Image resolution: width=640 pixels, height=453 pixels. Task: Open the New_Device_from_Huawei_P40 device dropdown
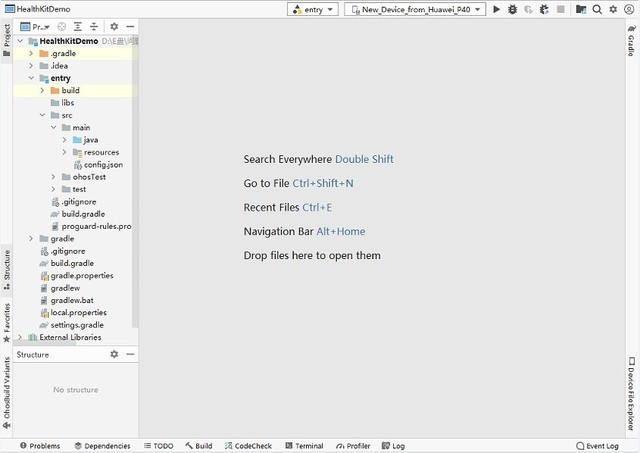[x=415, y=9]
